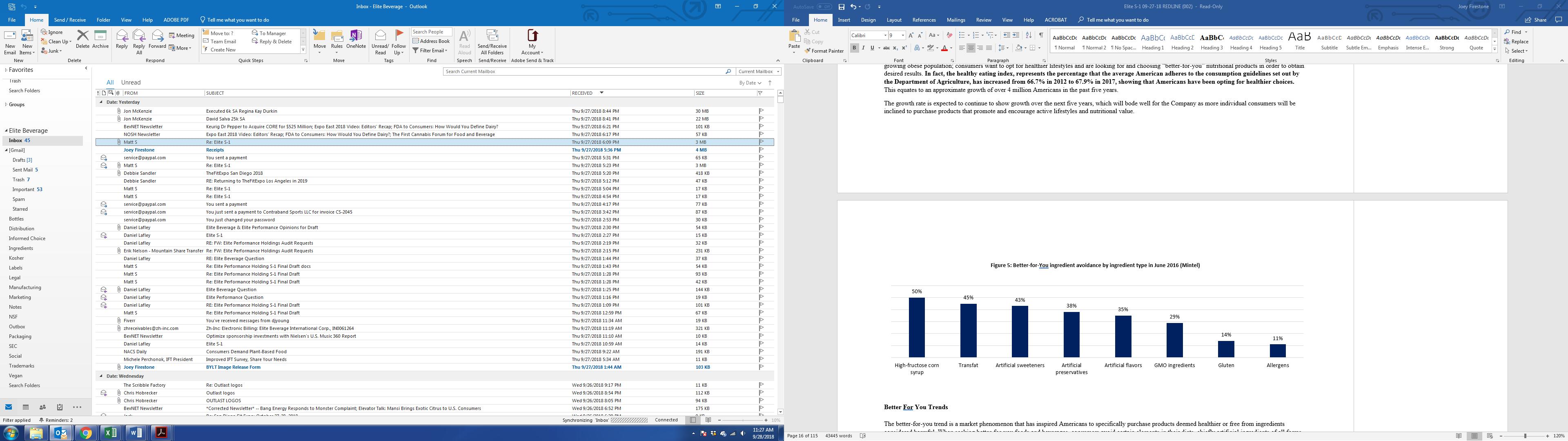Open Filter Email dropdown

tap(430, 51)
